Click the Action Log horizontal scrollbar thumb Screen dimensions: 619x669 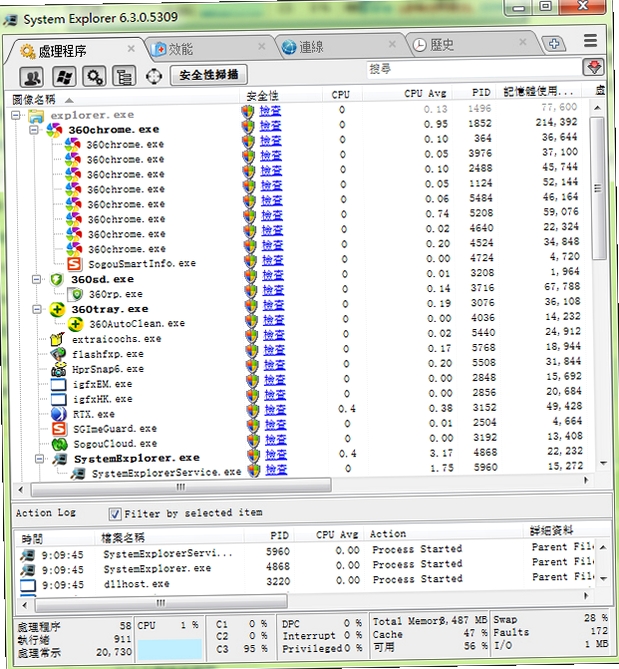[x=161, y=603]
